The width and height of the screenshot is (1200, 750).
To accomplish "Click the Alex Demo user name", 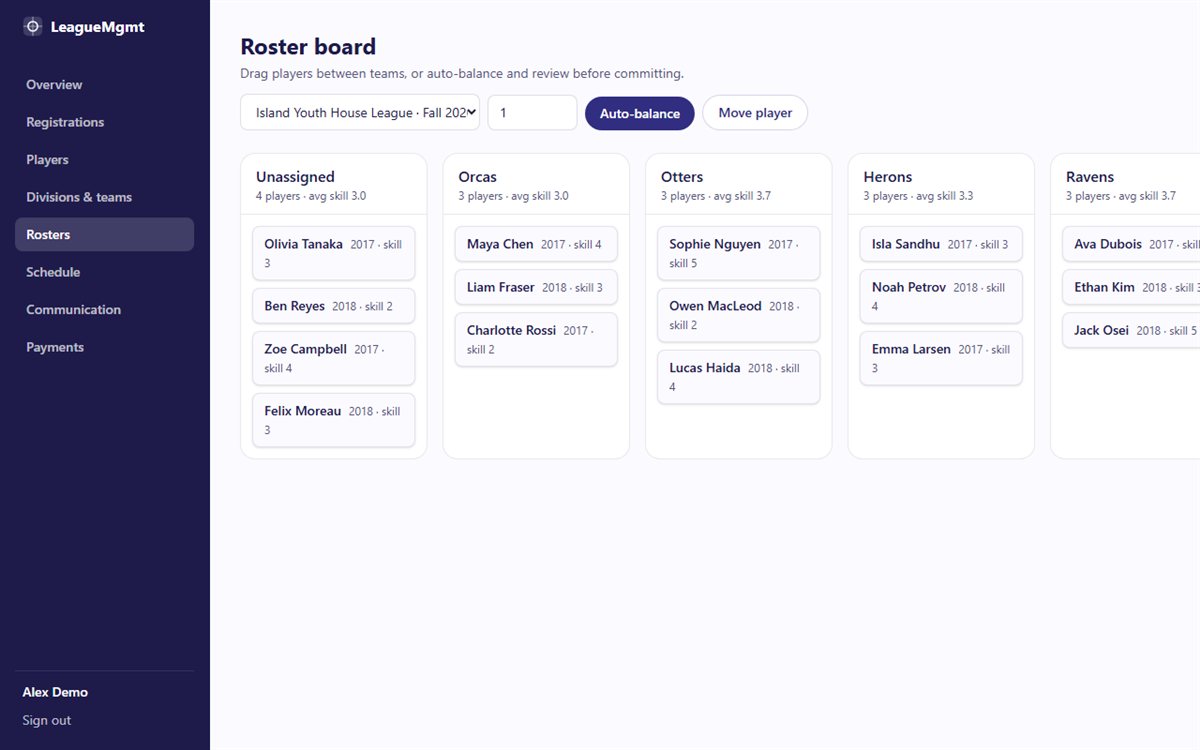I will (x=55, y=692).
